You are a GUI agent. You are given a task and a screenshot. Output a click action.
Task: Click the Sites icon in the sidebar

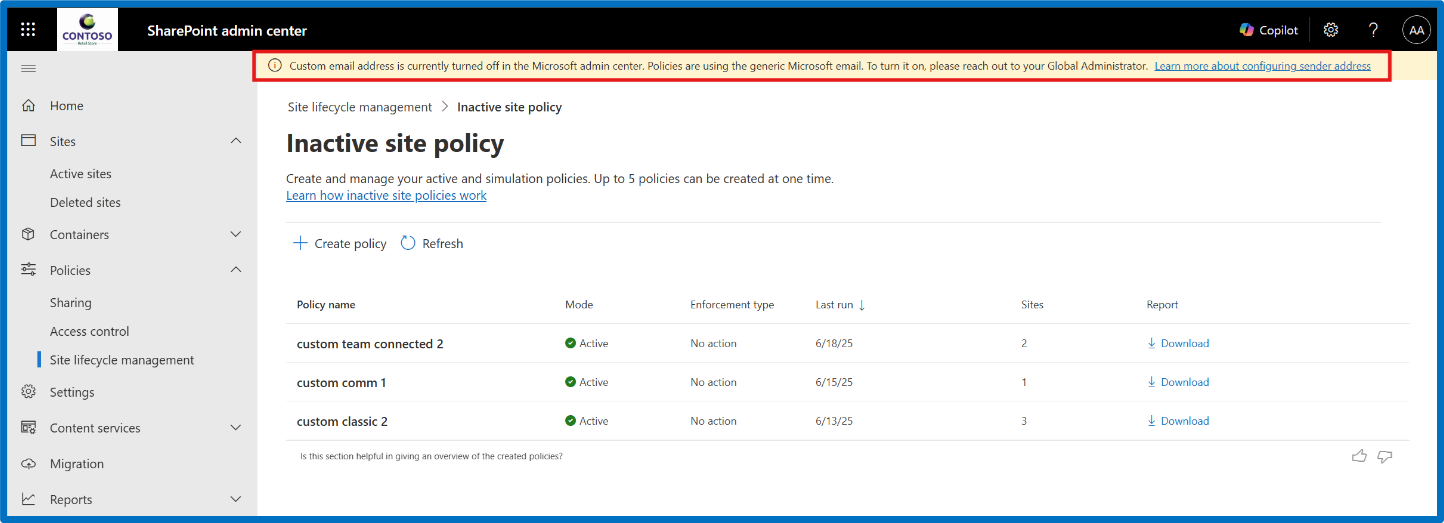pyautogui.click(x=28, y=141)
